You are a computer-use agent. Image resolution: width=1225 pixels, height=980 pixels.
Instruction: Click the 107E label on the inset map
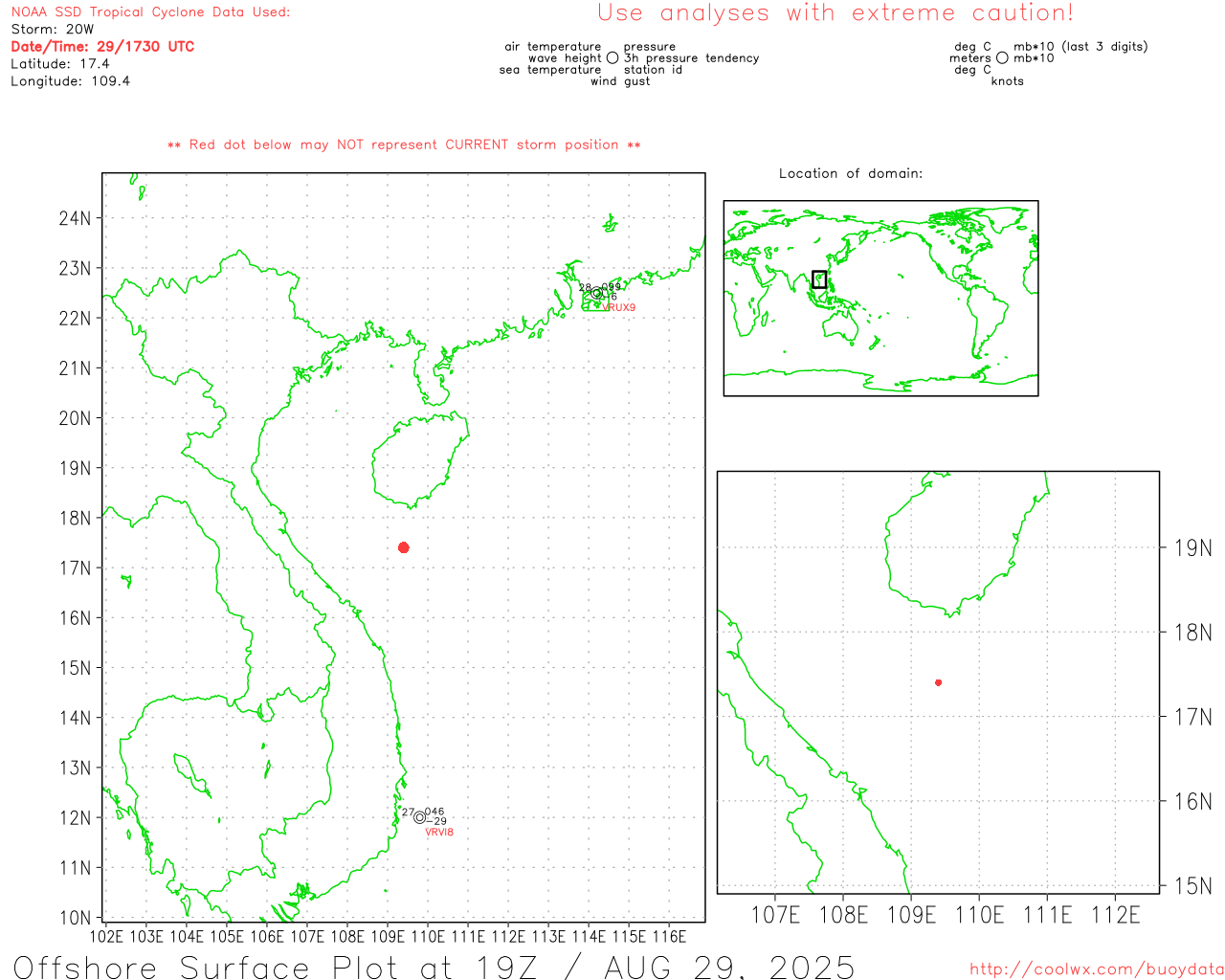(775, 915)
